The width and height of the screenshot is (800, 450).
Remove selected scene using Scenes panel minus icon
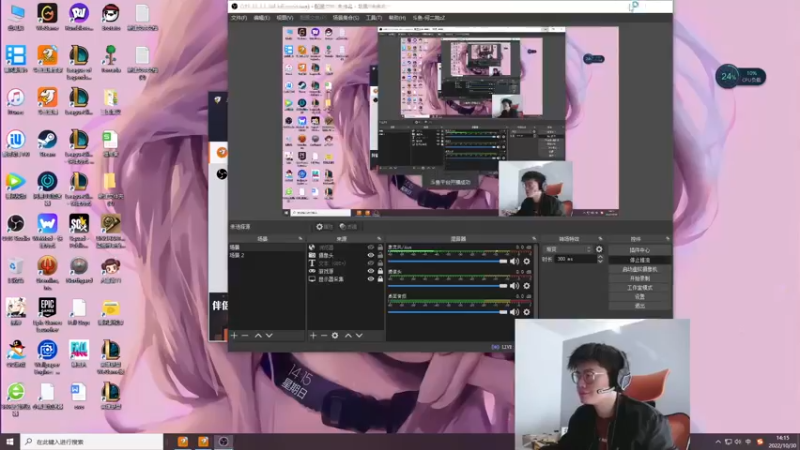(x=245, y=335)
